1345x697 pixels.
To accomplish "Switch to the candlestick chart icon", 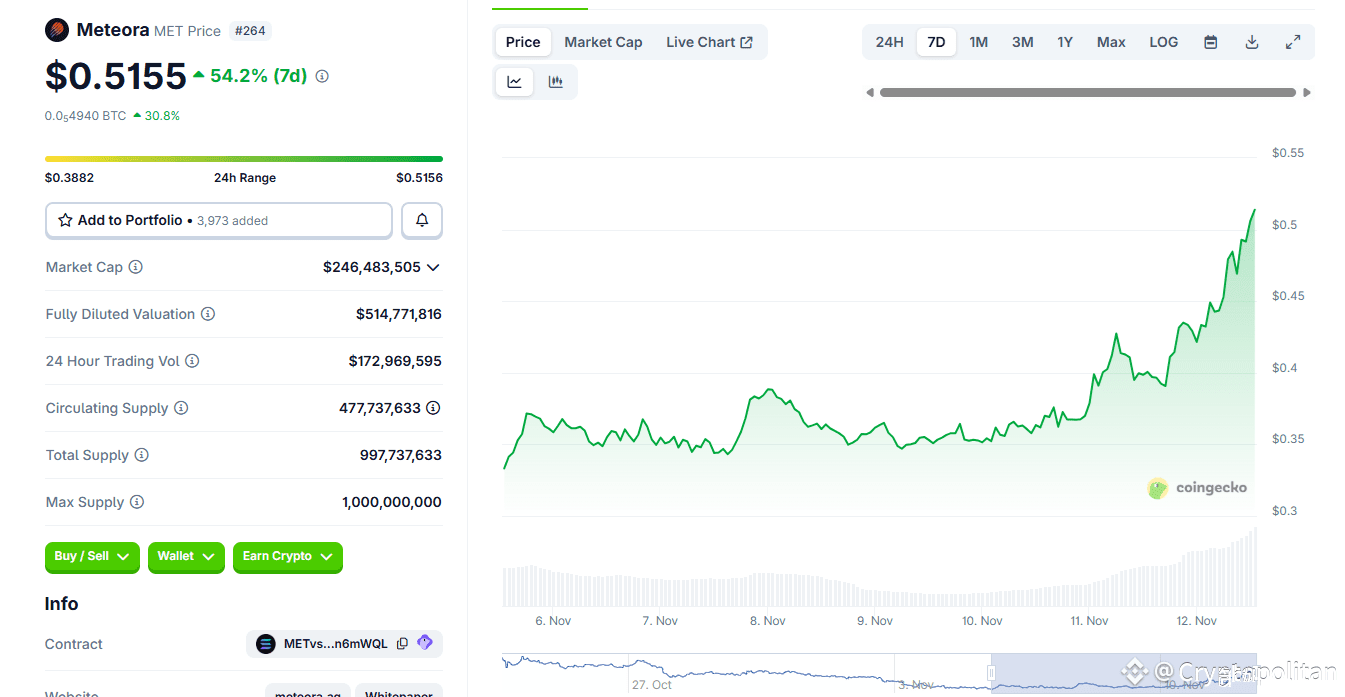I will coord(556,81).
